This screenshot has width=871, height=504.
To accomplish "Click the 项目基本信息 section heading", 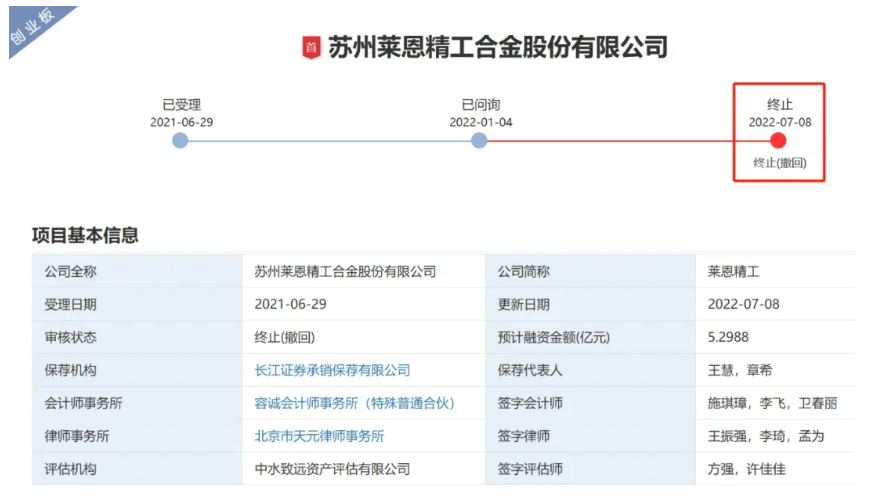I will pyautogui.click(x=85, y=235).
